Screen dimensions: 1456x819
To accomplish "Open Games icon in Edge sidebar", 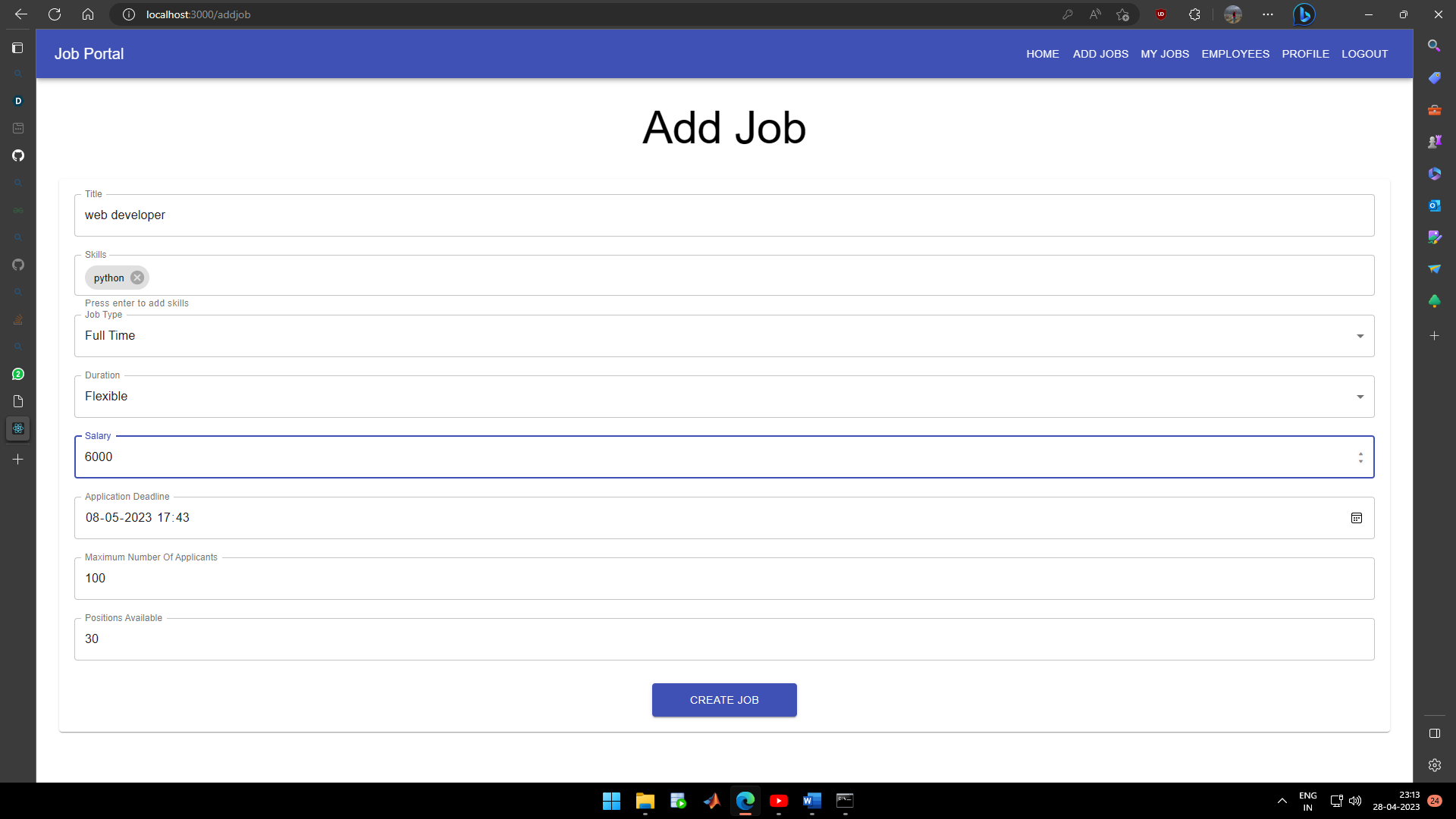I will click(1435, 141).
